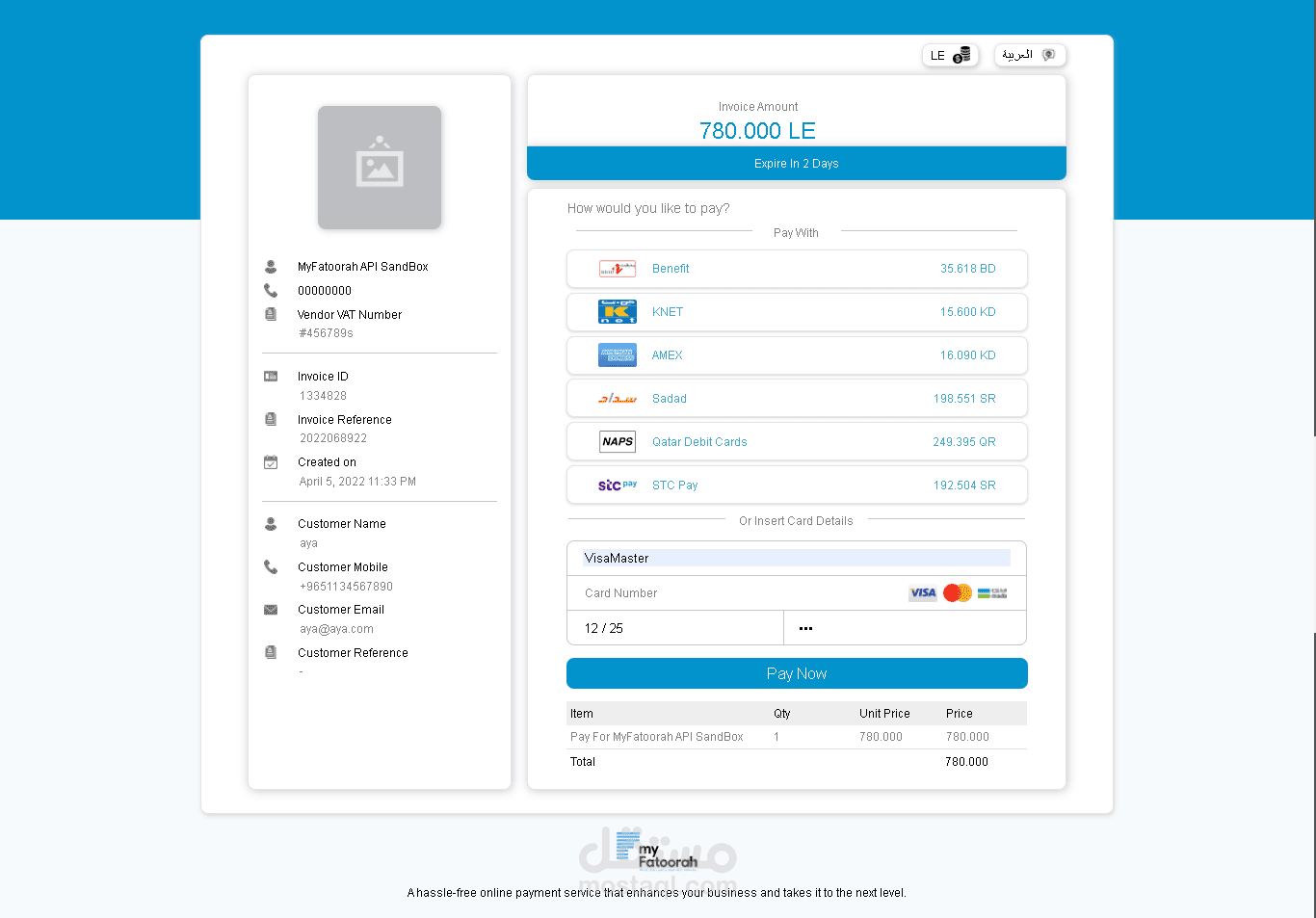The width and height of the screenshot is (1316, 918).
Task: Click customer email aya@aya.com
Action: point(336,629)
